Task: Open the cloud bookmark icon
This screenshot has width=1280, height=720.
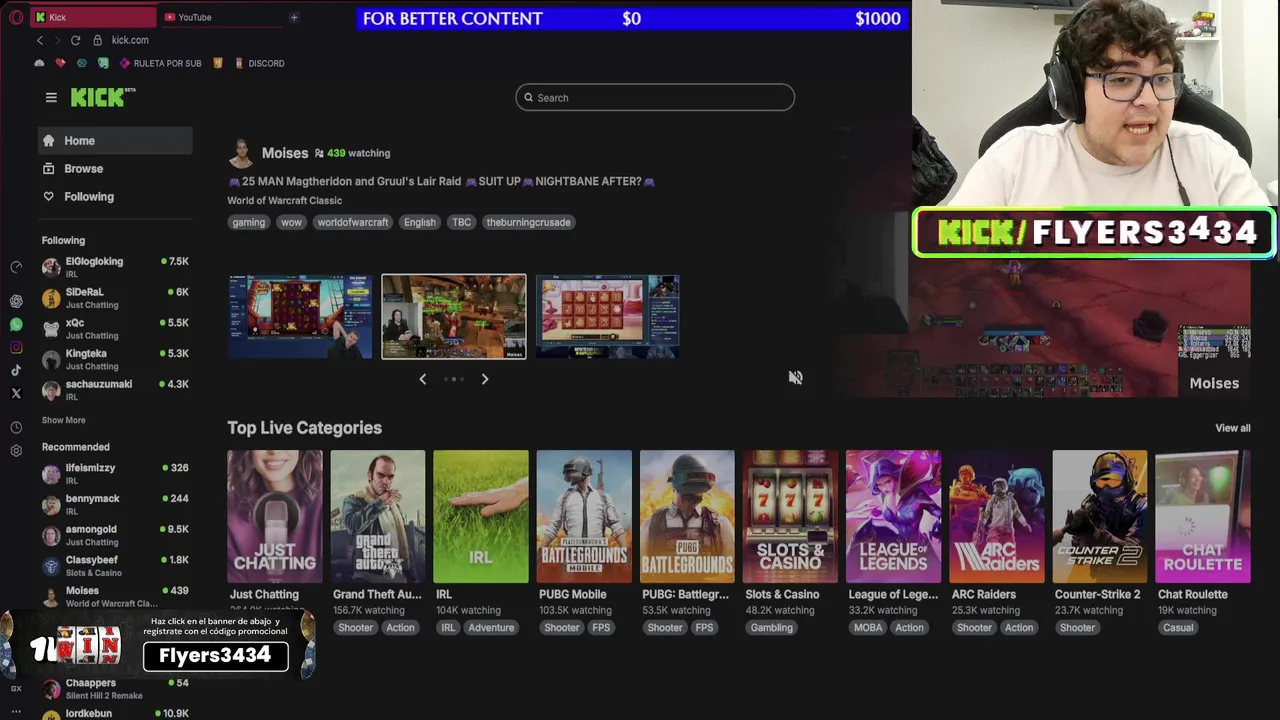Action: click(x=39, y=63)
